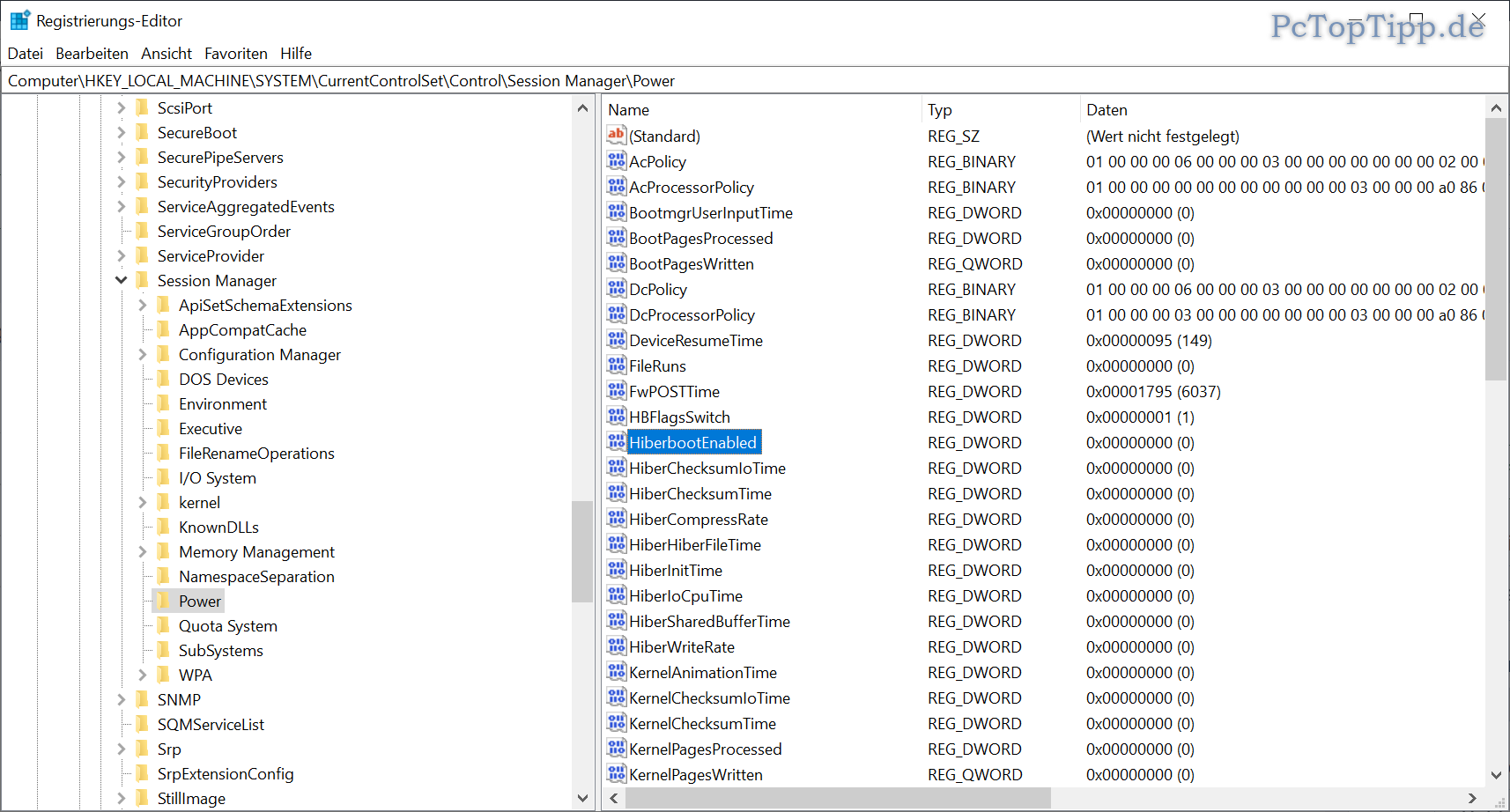
Task: Click the SNMP folder icon
Action: point(142,699)
